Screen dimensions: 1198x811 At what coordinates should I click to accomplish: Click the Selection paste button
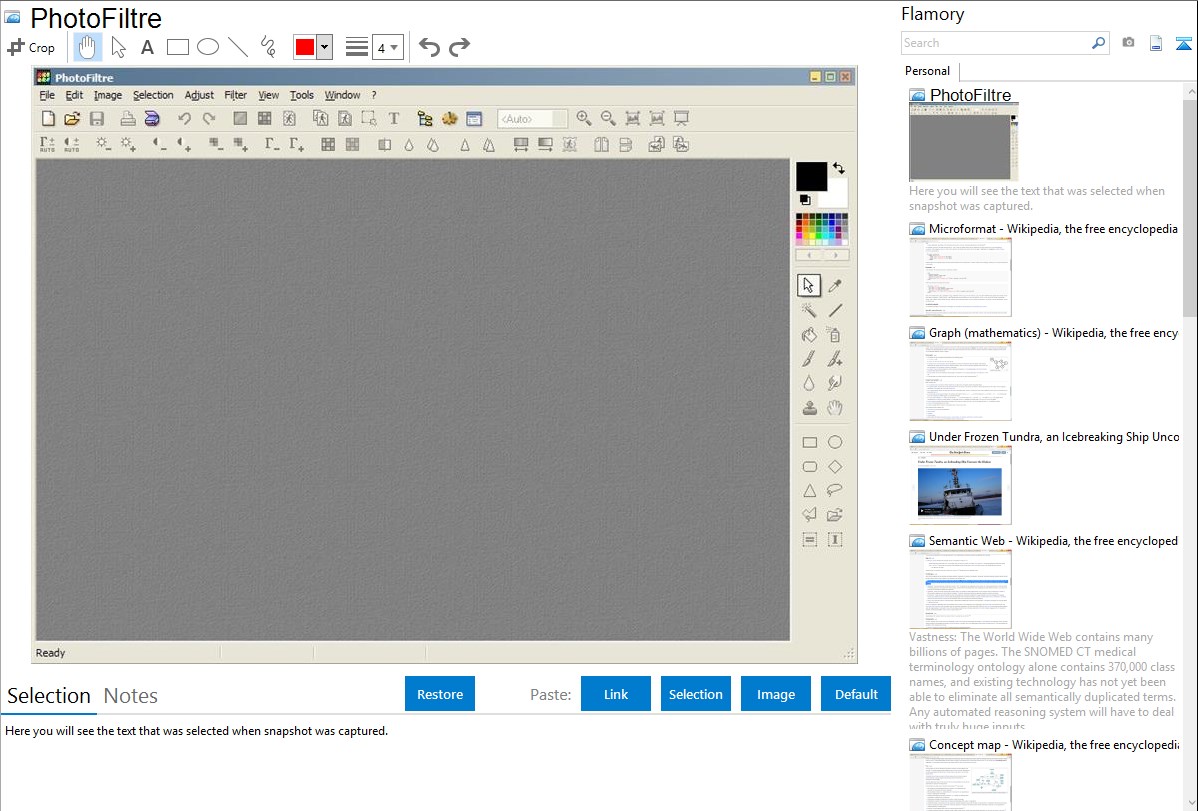695,694
